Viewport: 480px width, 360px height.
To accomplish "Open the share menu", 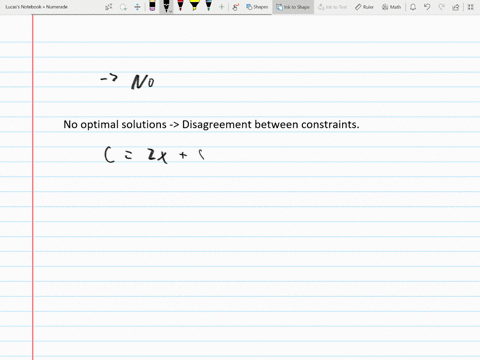I will coord(456,7).
